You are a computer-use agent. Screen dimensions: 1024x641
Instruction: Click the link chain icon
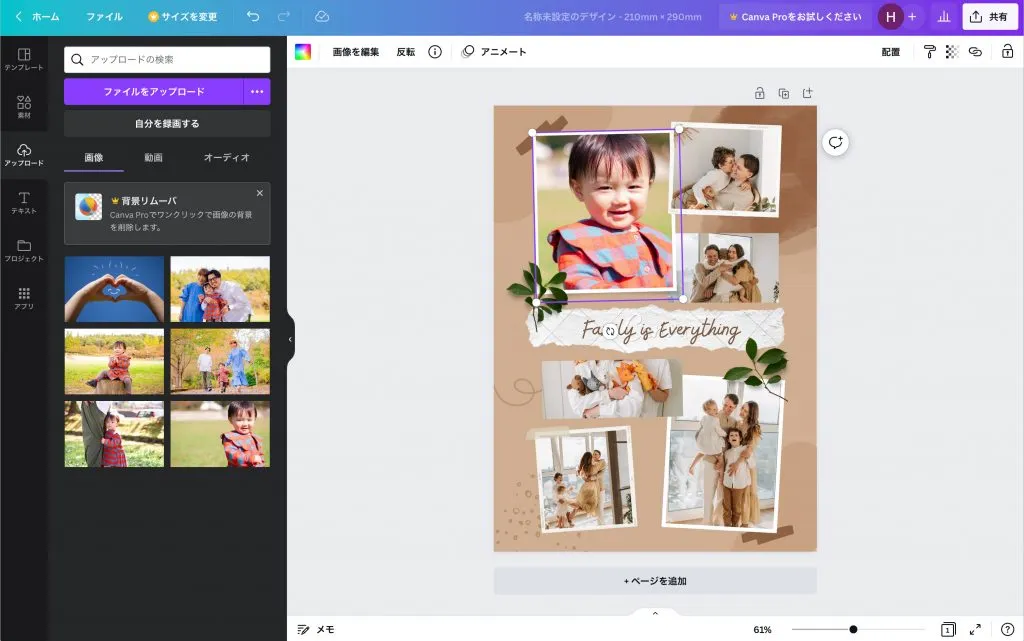tap(975, 52)
